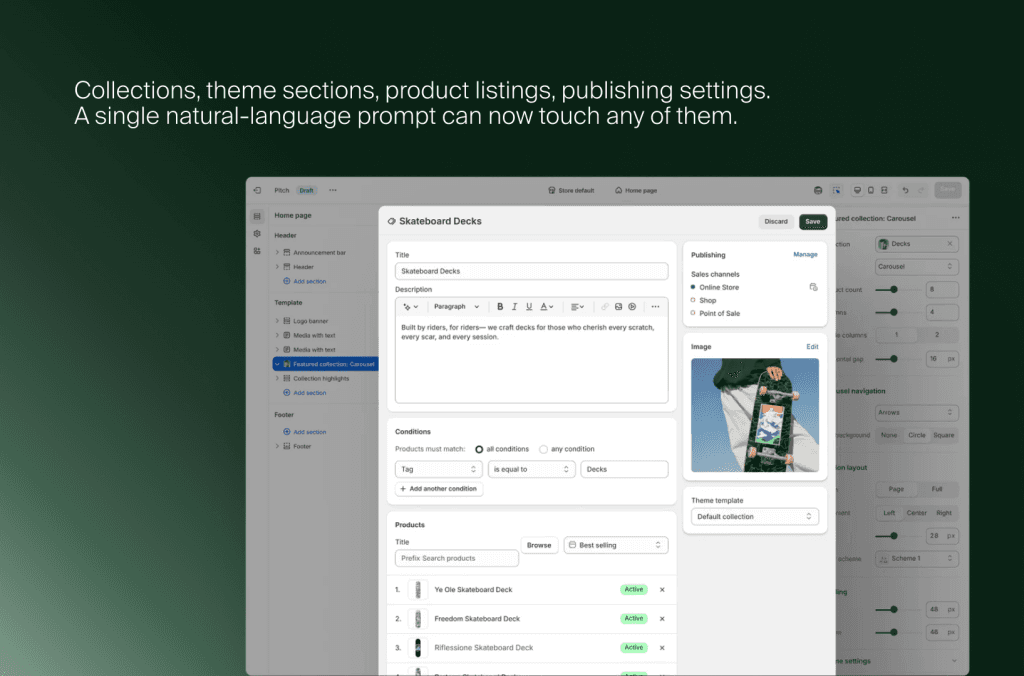Expand the Announcement bar section
Screen dimensions: 1024x676
277,252
